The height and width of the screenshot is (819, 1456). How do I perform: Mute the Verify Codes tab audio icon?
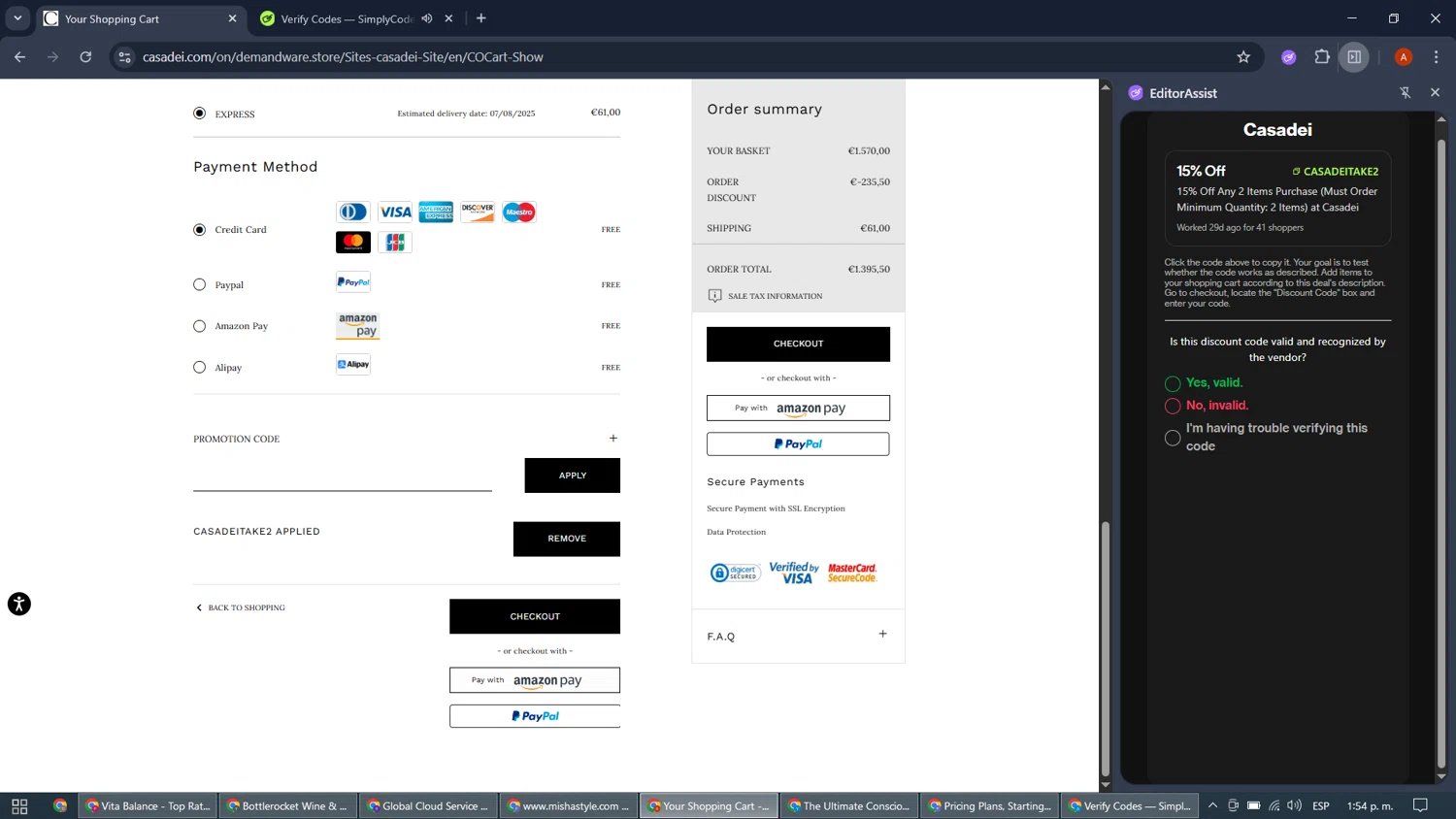click(x=426, y=18)
